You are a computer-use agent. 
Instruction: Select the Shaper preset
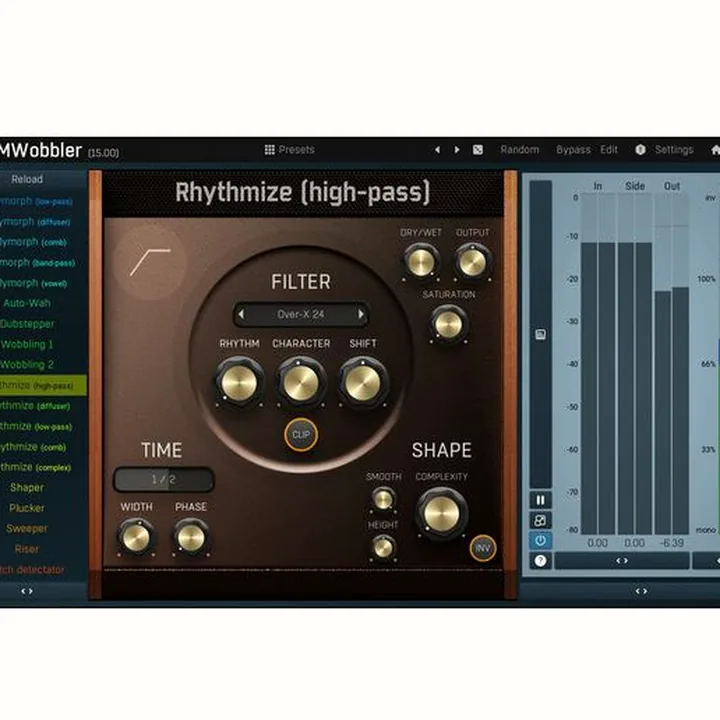pos(27,488)
